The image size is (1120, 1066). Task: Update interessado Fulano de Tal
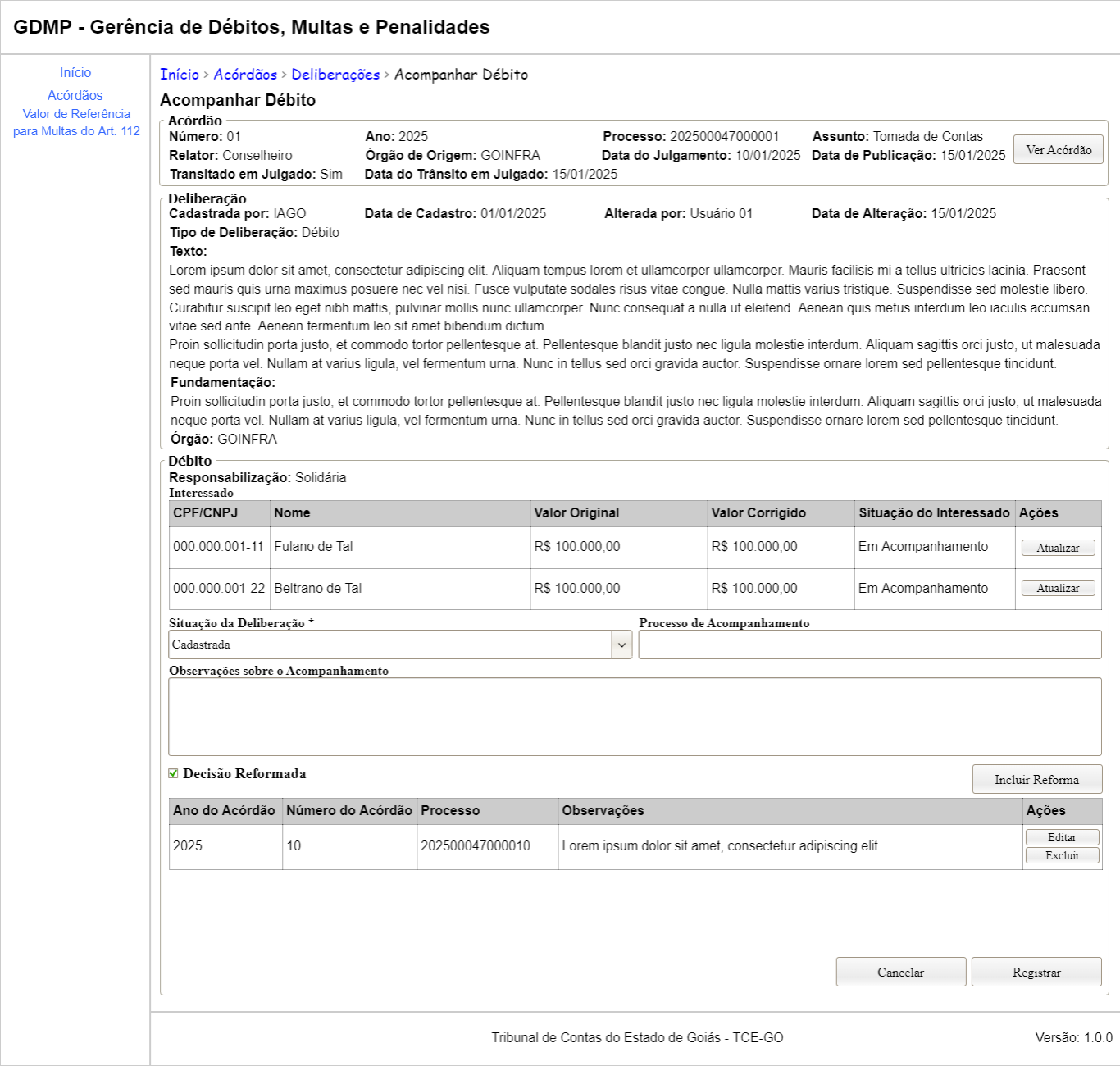point(1058,548)
